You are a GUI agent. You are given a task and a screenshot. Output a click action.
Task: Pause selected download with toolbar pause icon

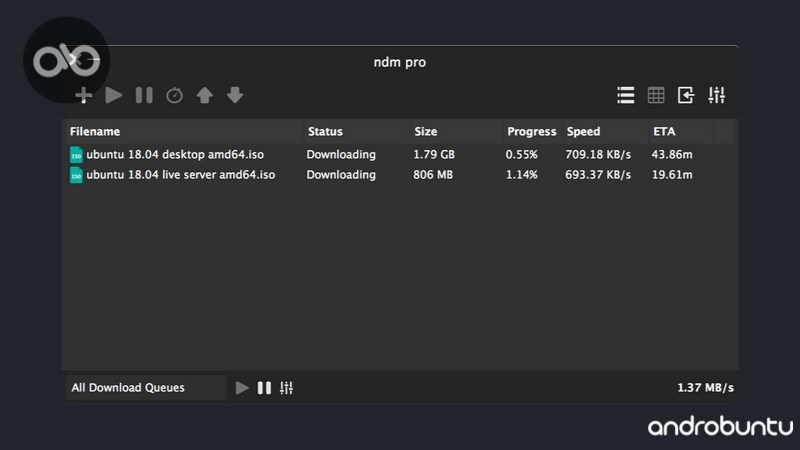tap(144, 95)
